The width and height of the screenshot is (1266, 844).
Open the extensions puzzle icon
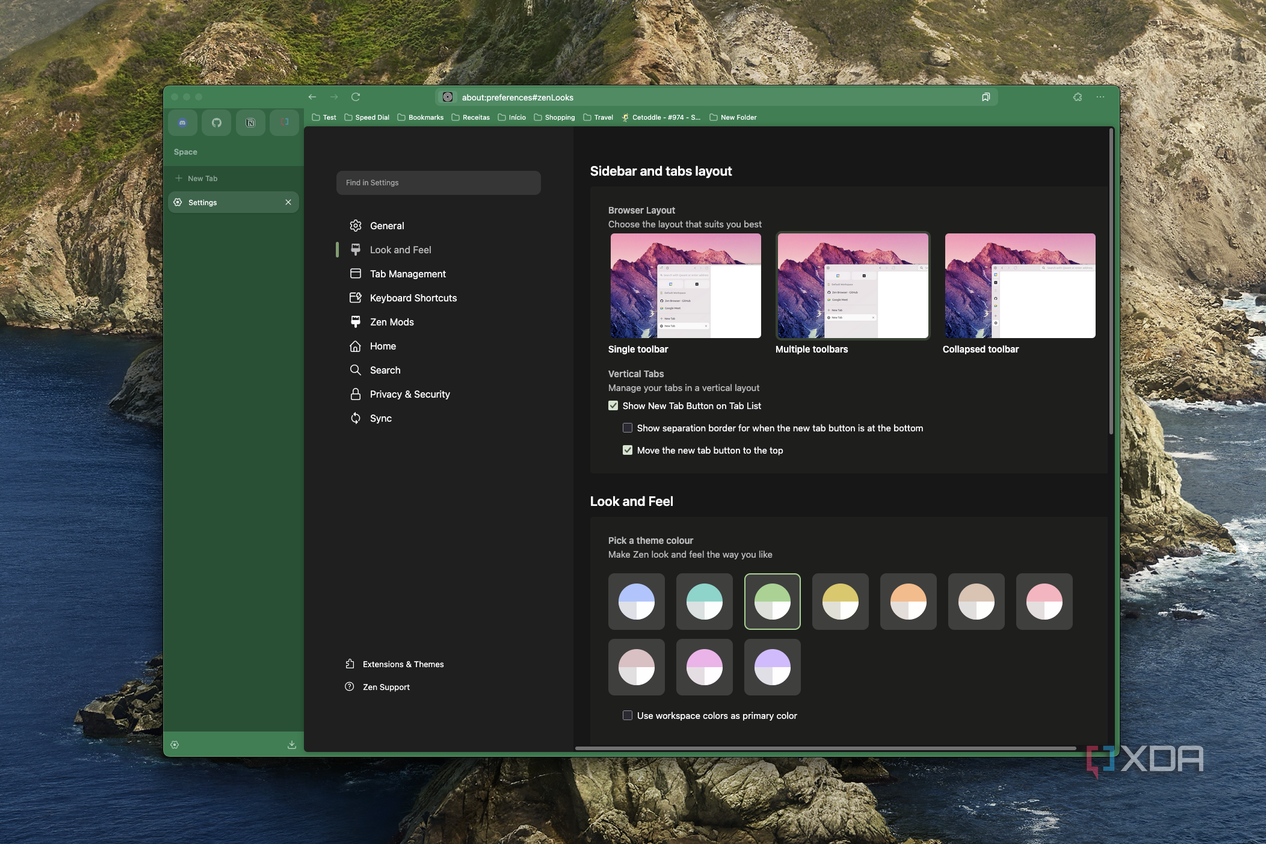click(1077, 97)
